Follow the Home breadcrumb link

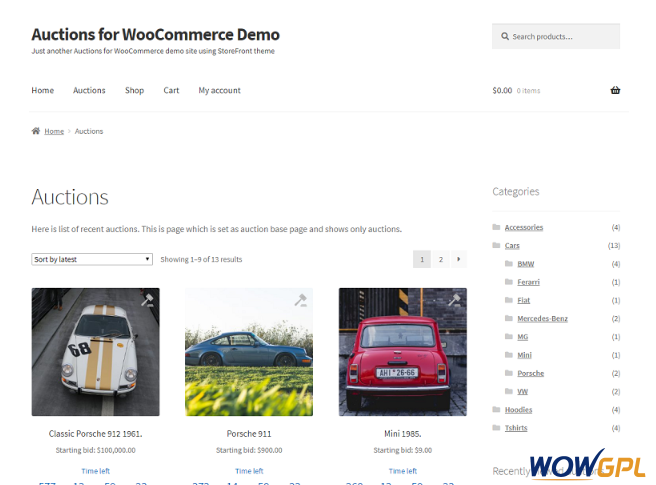(x=54, y=131)
